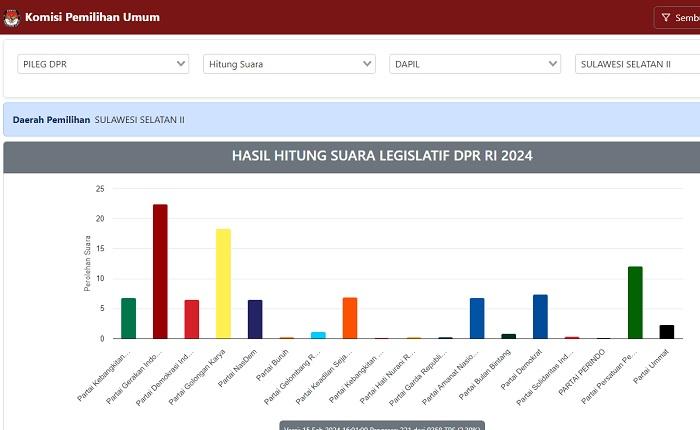Image resolution: width=700 pixels, height=430 pixels.
Task: Click the yellow Partai Golongan Karya bar
Action: pos(223,283)
